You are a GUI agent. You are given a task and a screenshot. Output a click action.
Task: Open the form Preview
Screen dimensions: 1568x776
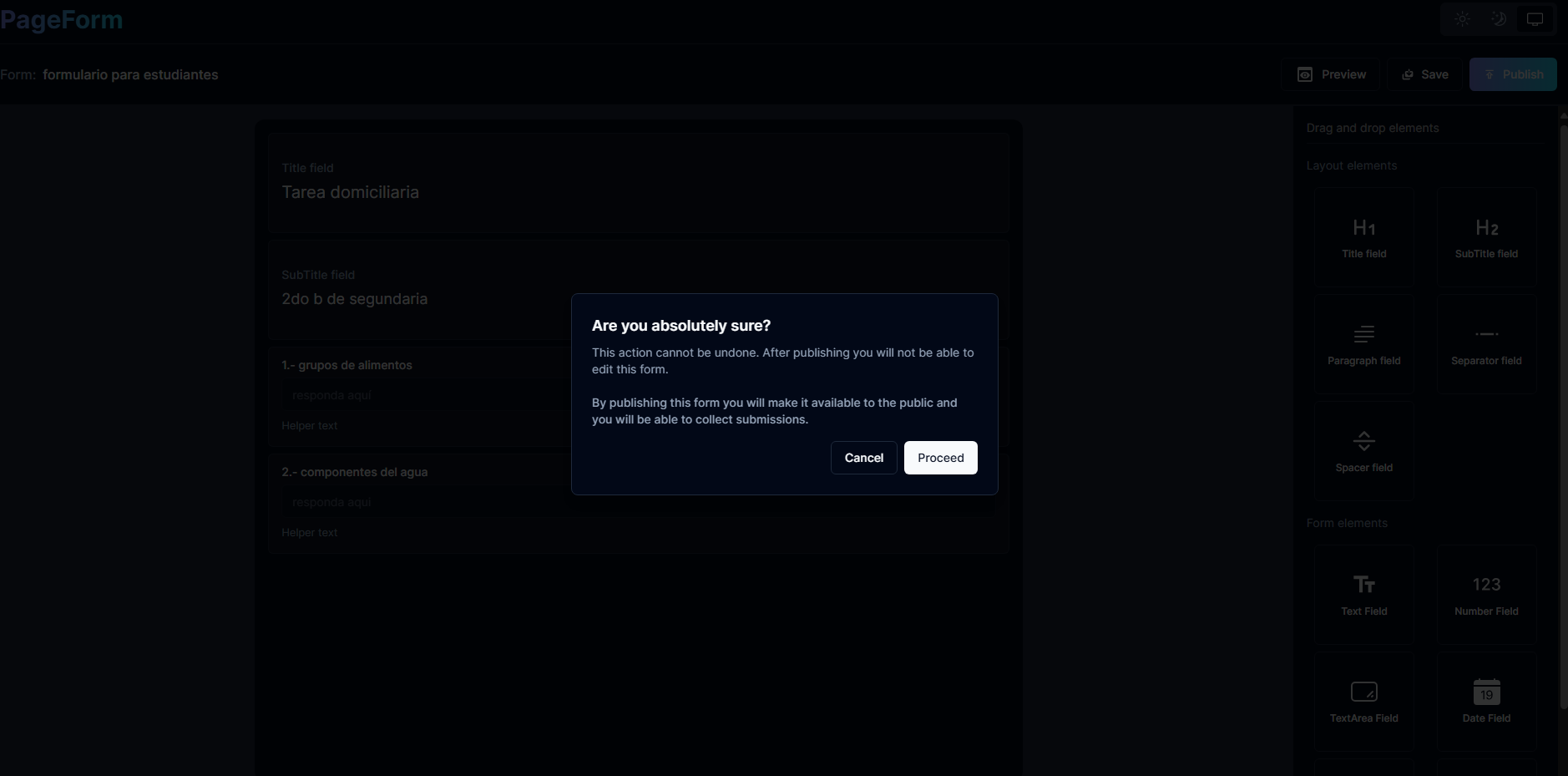(1332, 74)
